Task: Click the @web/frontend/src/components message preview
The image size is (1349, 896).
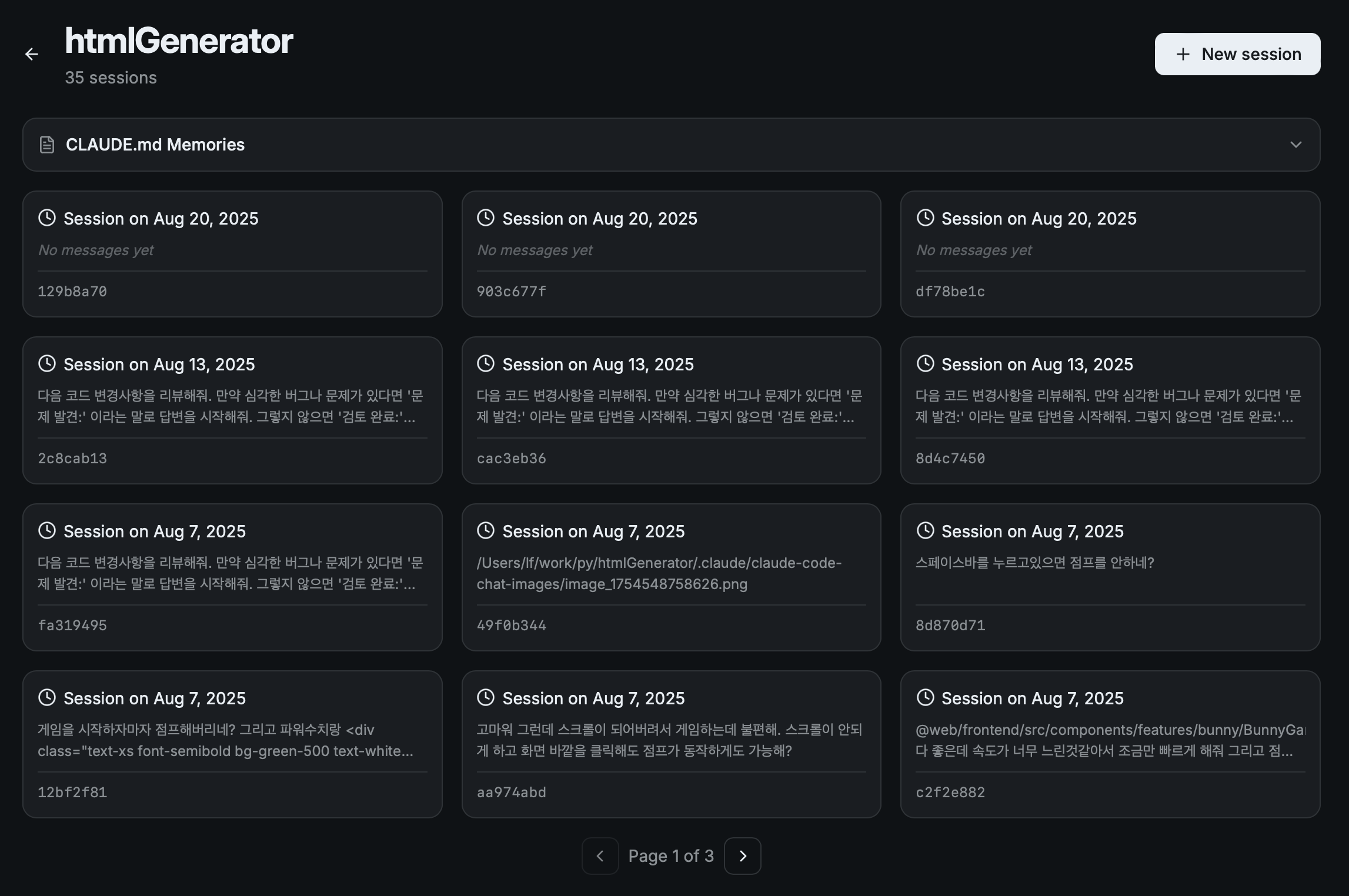Action: [1110, 740]
